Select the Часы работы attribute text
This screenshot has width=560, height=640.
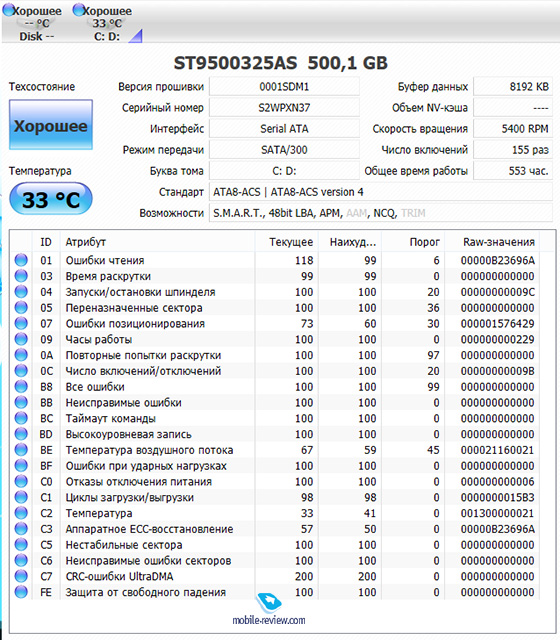[99, 340]
